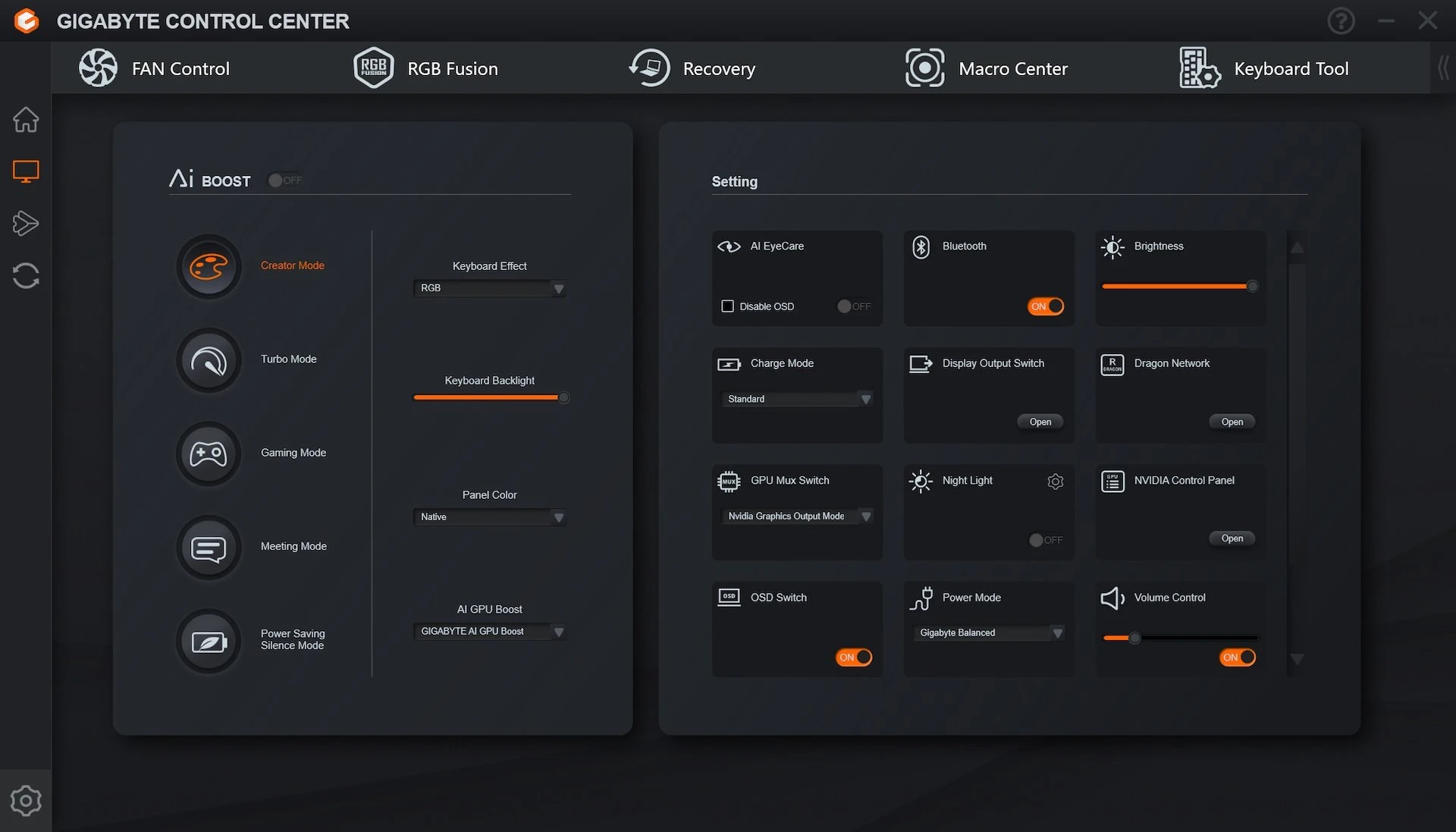Open the Keyboard Effect RGB dropdown
Image resolution: width=1456 pixels, height=832 pixels.
(490, 288)
